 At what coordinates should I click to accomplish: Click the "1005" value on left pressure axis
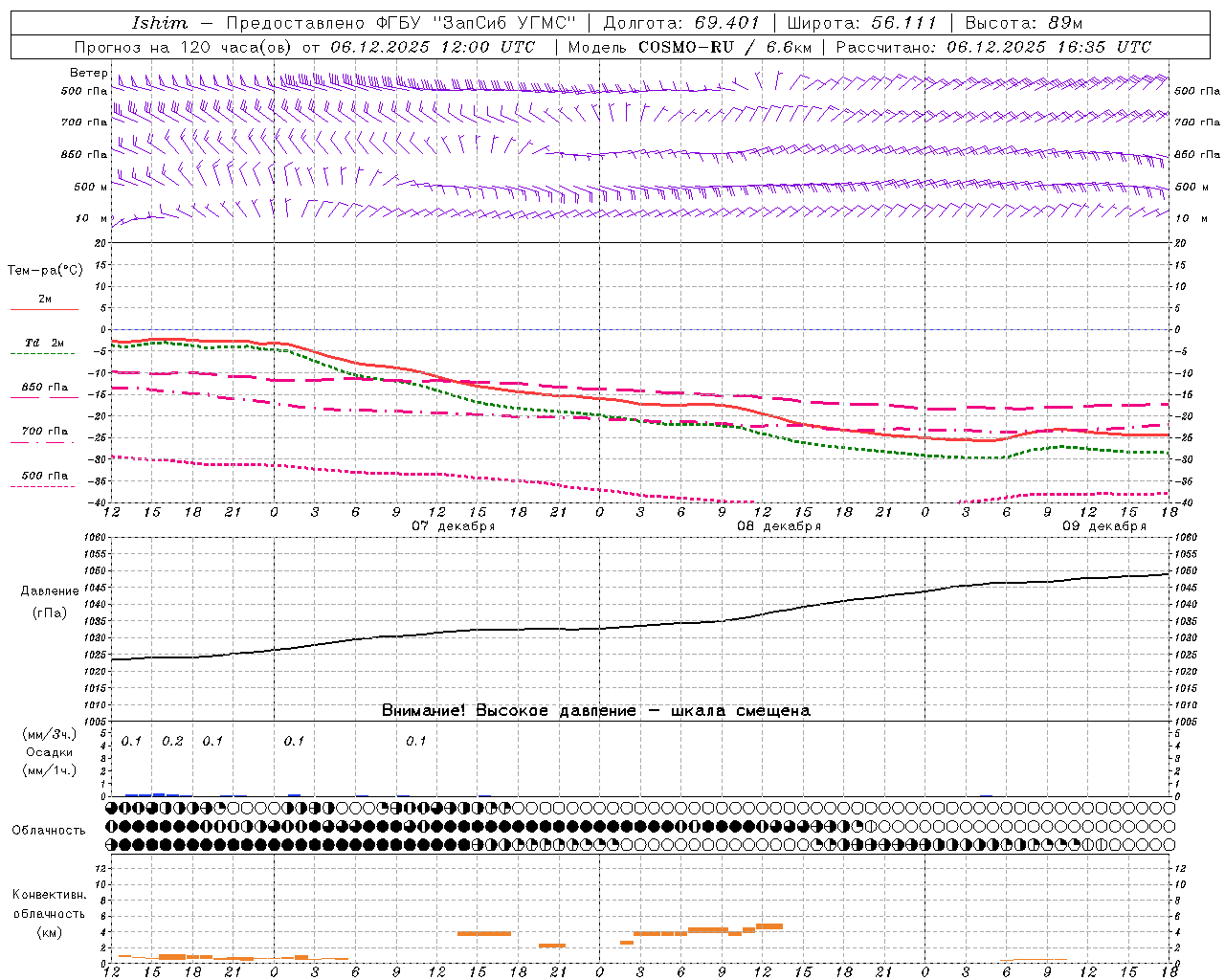(96, 721)
